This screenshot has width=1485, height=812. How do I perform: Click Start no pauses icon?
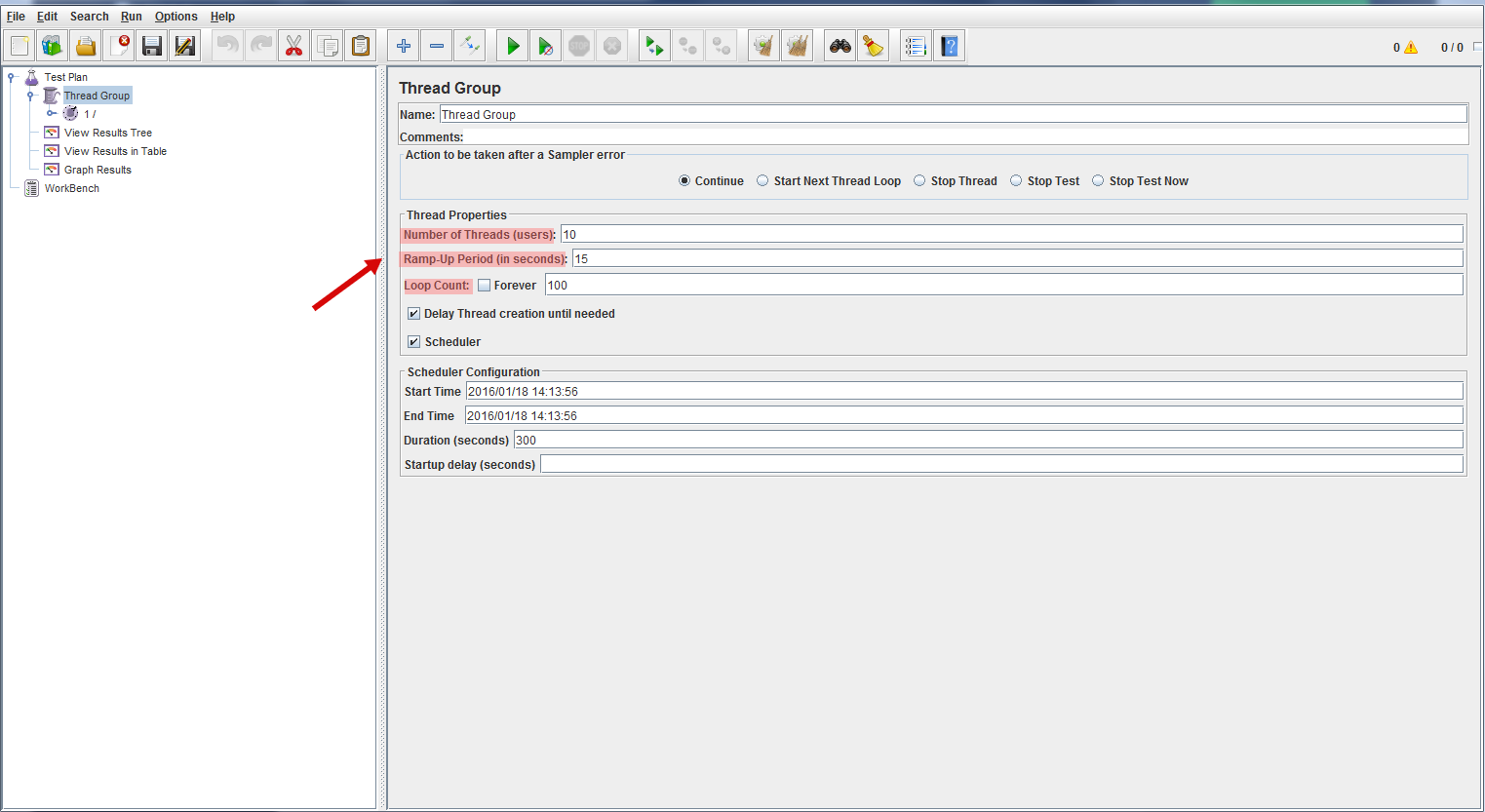pyautogui.click(x=546, y=46)
